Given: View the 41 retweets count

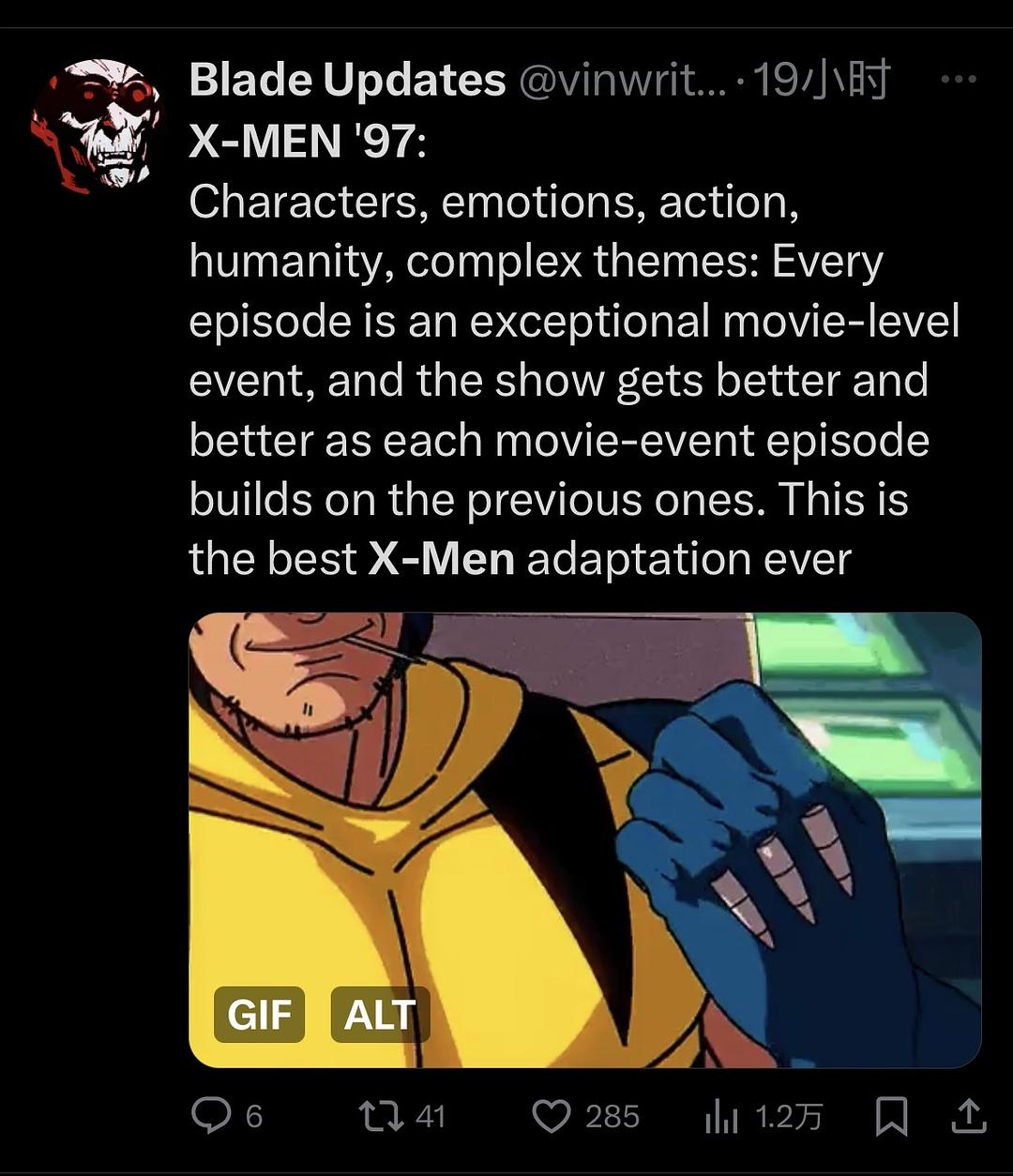Looking at the screenshot, I should 430,1117.
